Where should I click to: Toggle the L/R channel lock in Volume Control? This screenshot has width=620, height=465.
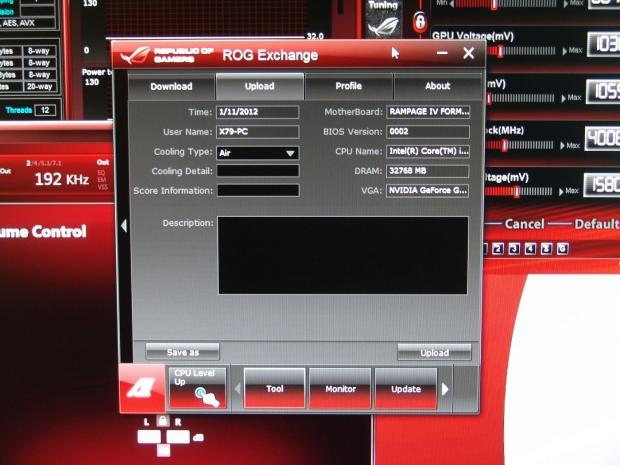(163, 421)
